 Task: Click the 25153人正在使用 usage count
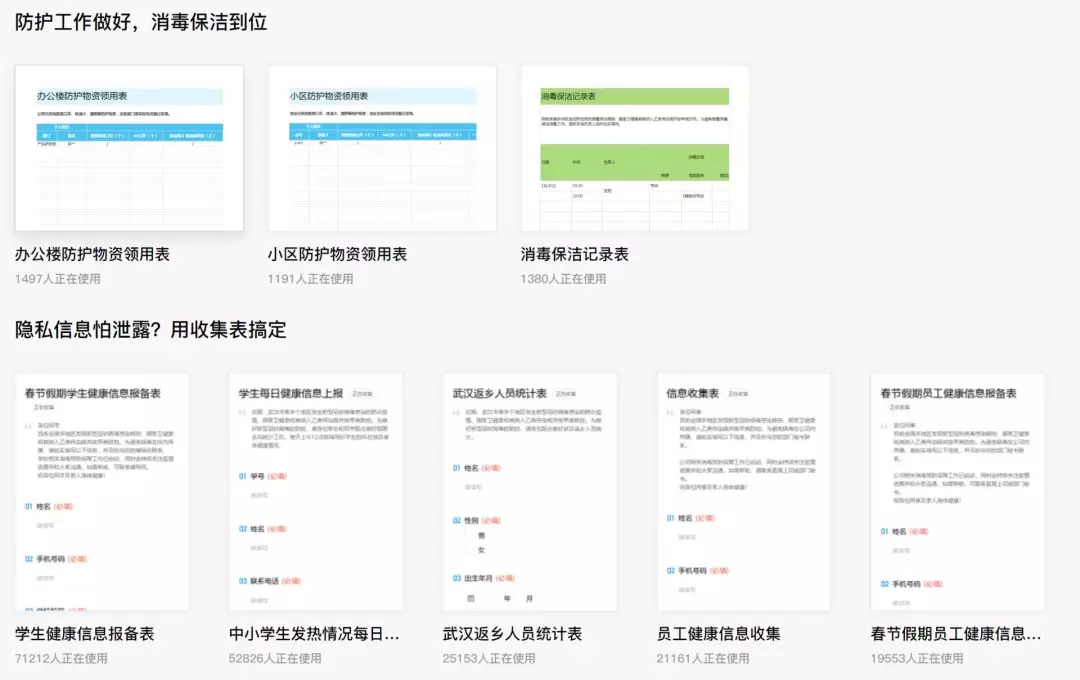pos(489,659)
